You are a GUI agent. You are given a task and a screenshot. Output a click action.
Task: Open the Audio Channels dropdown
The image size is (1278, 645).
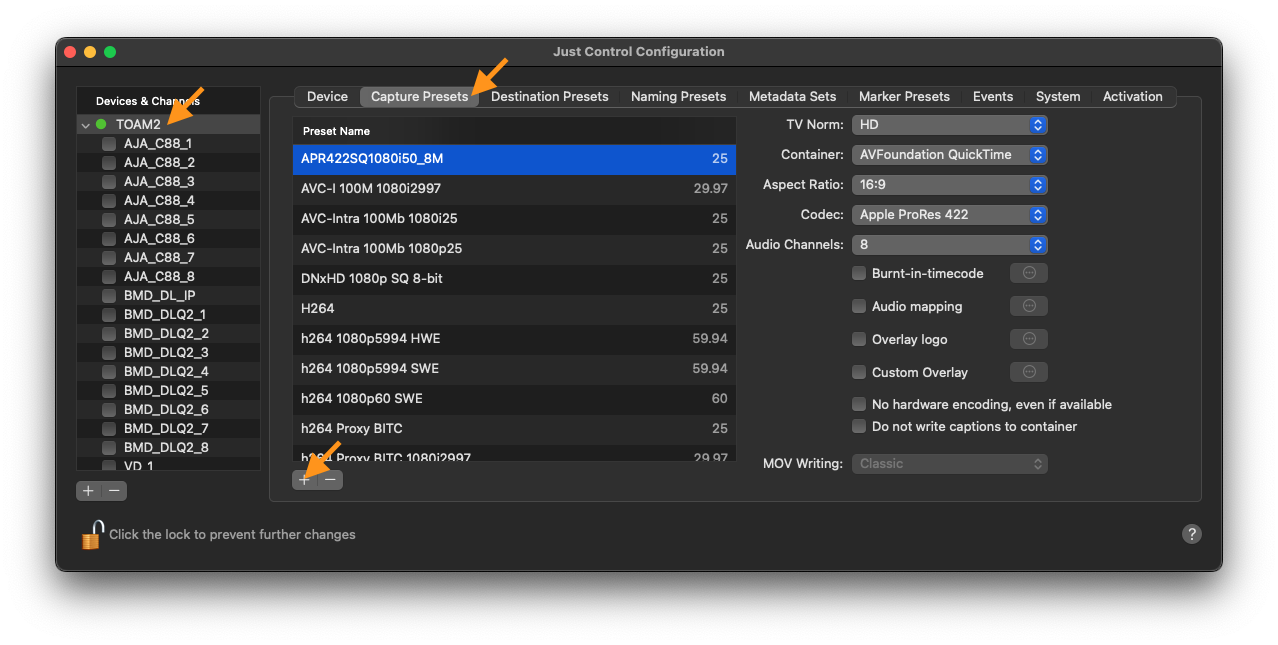(x=949, y=245)
